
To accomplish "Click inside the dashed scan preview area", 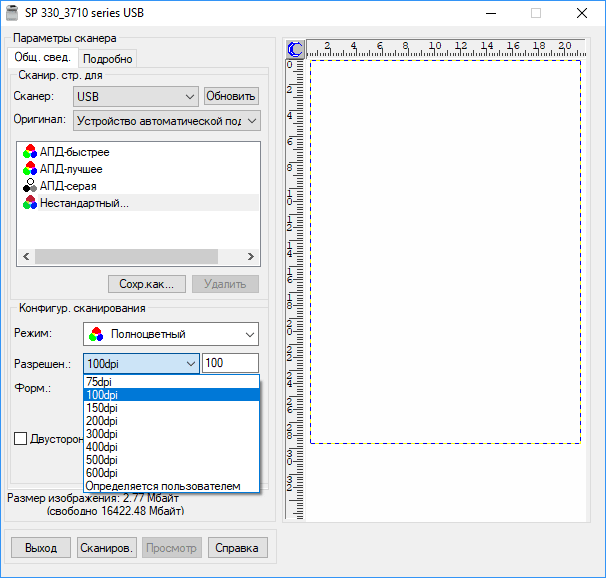I will [x=445, y=252].
